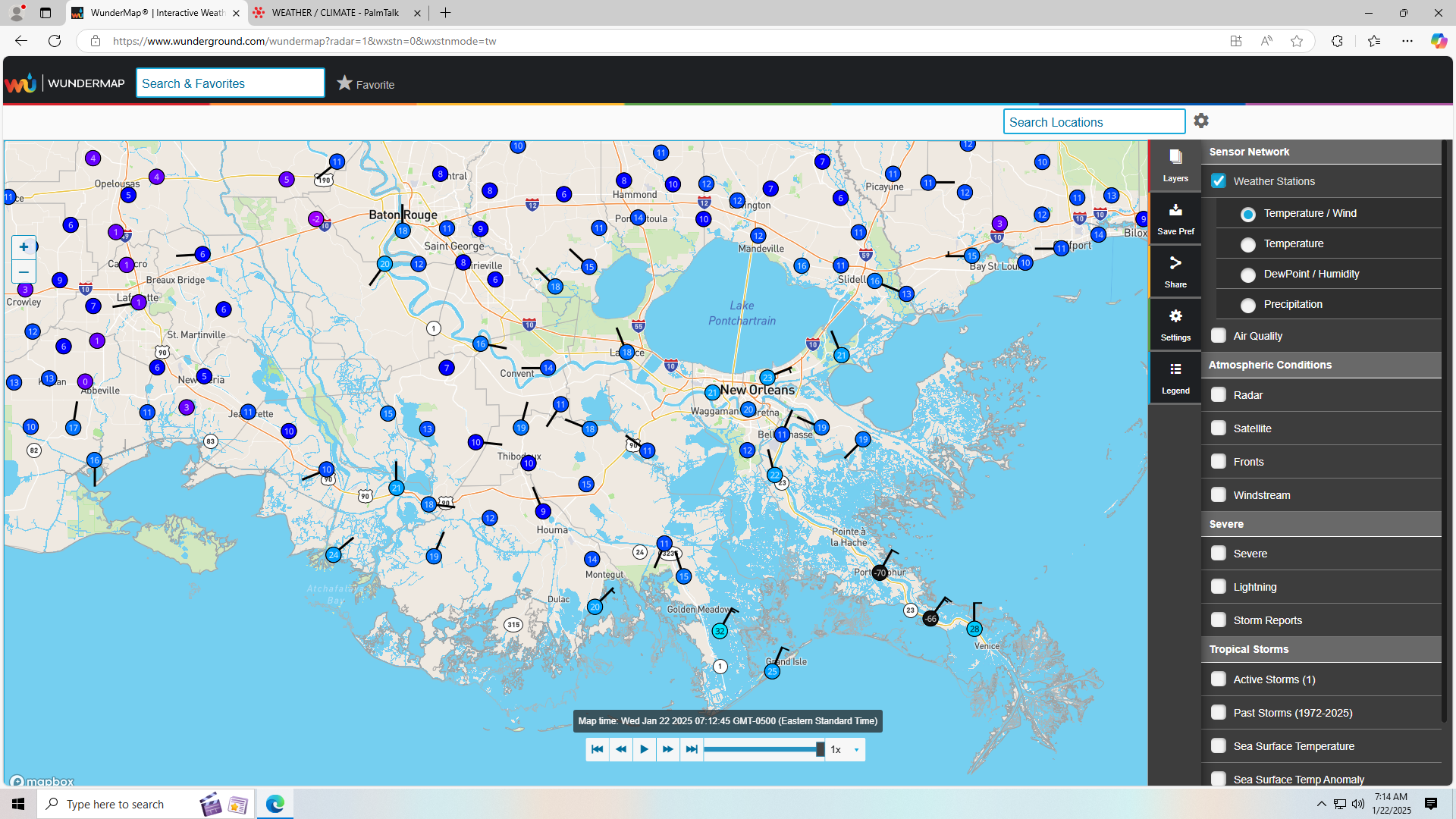
Task: Click the Search Locations field
Action: (x=1094, y=121)
